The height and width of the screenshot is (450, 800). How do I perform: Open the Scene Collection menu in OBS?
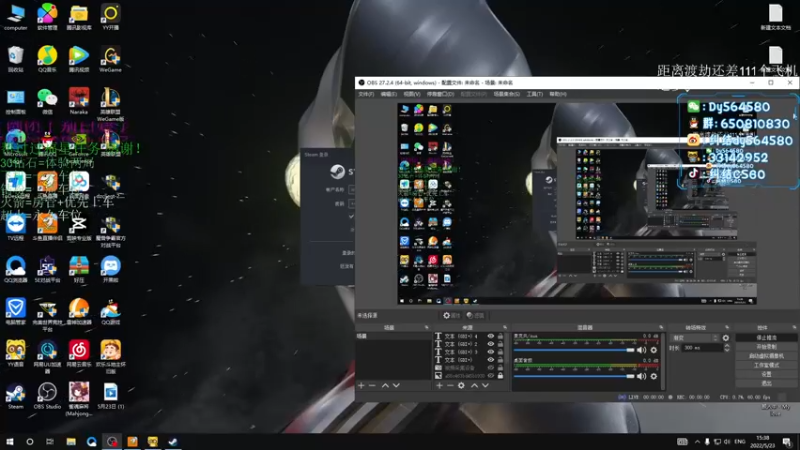pyautogui.click(x=506, y=94)
